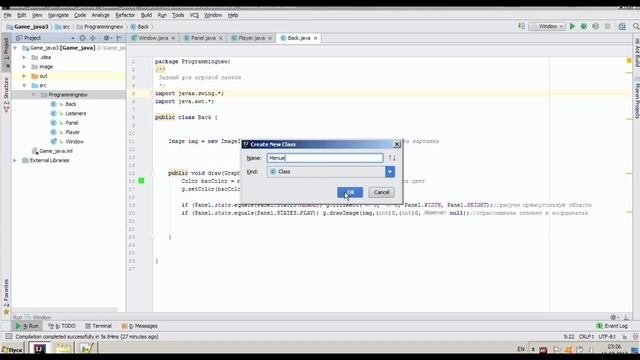Run the Window configuration with green arrow

572,27
